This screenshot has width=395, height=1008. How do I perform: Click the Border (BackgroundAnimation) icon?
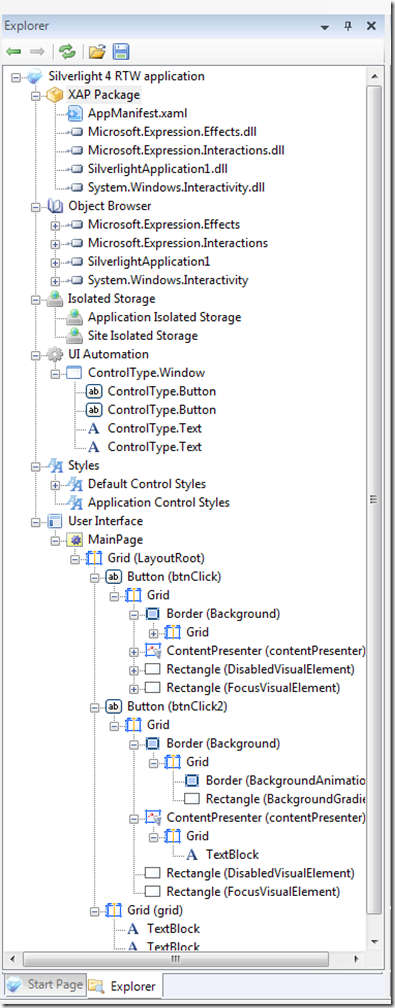coord(192,780)
